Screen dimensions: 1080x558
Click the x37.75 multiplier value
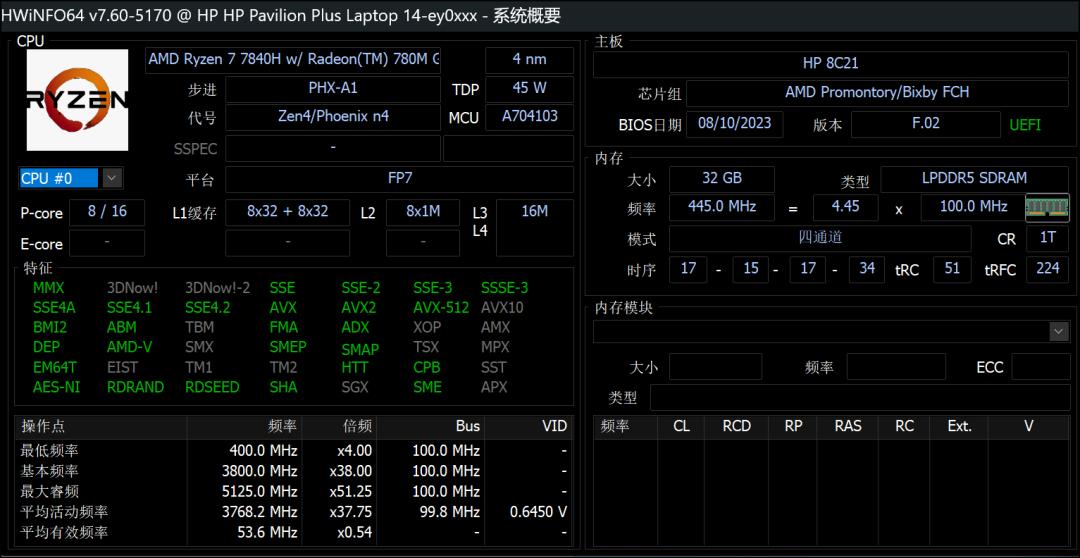coord(351,513)
